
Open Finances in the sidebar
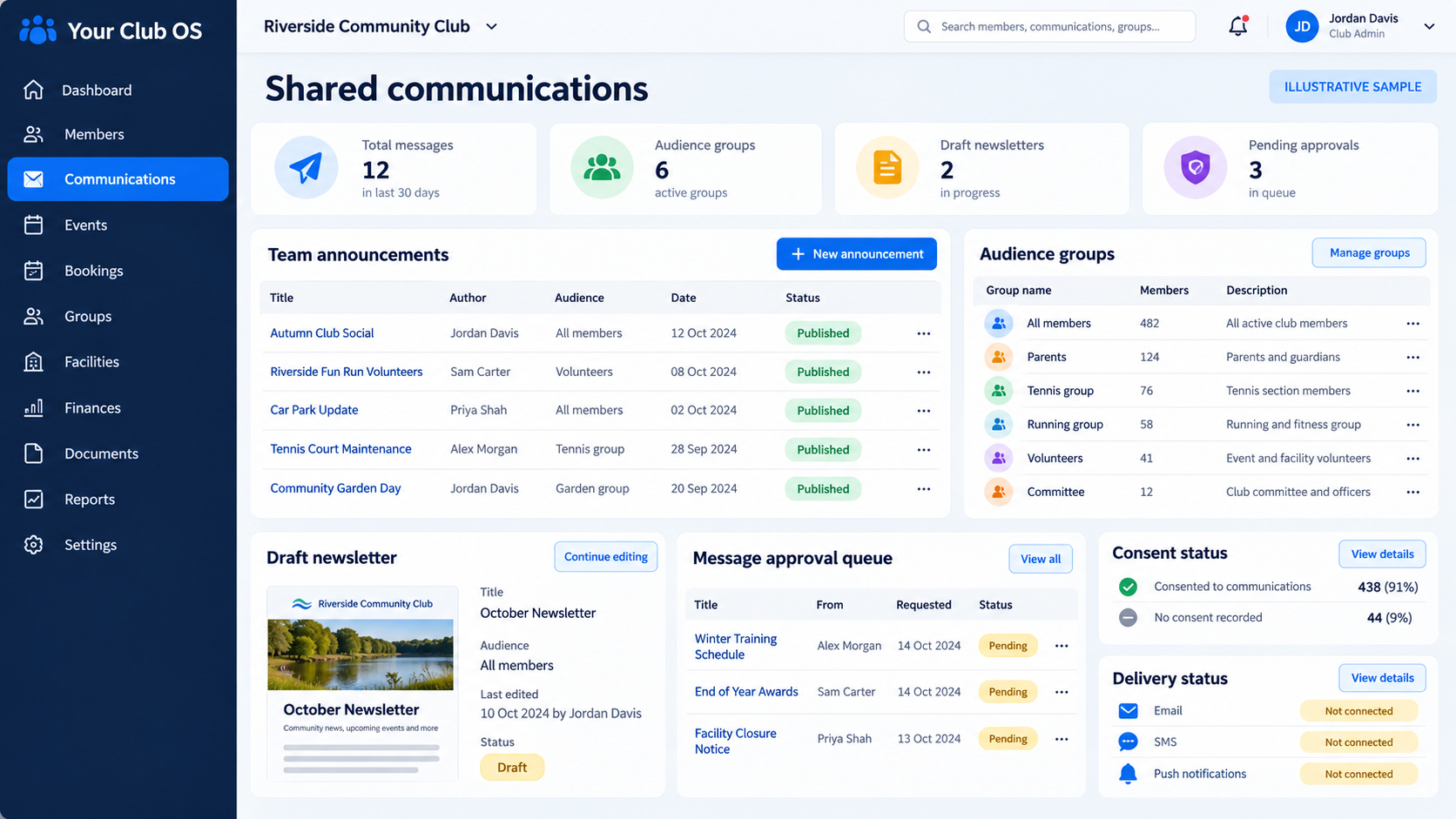point(118,407)
